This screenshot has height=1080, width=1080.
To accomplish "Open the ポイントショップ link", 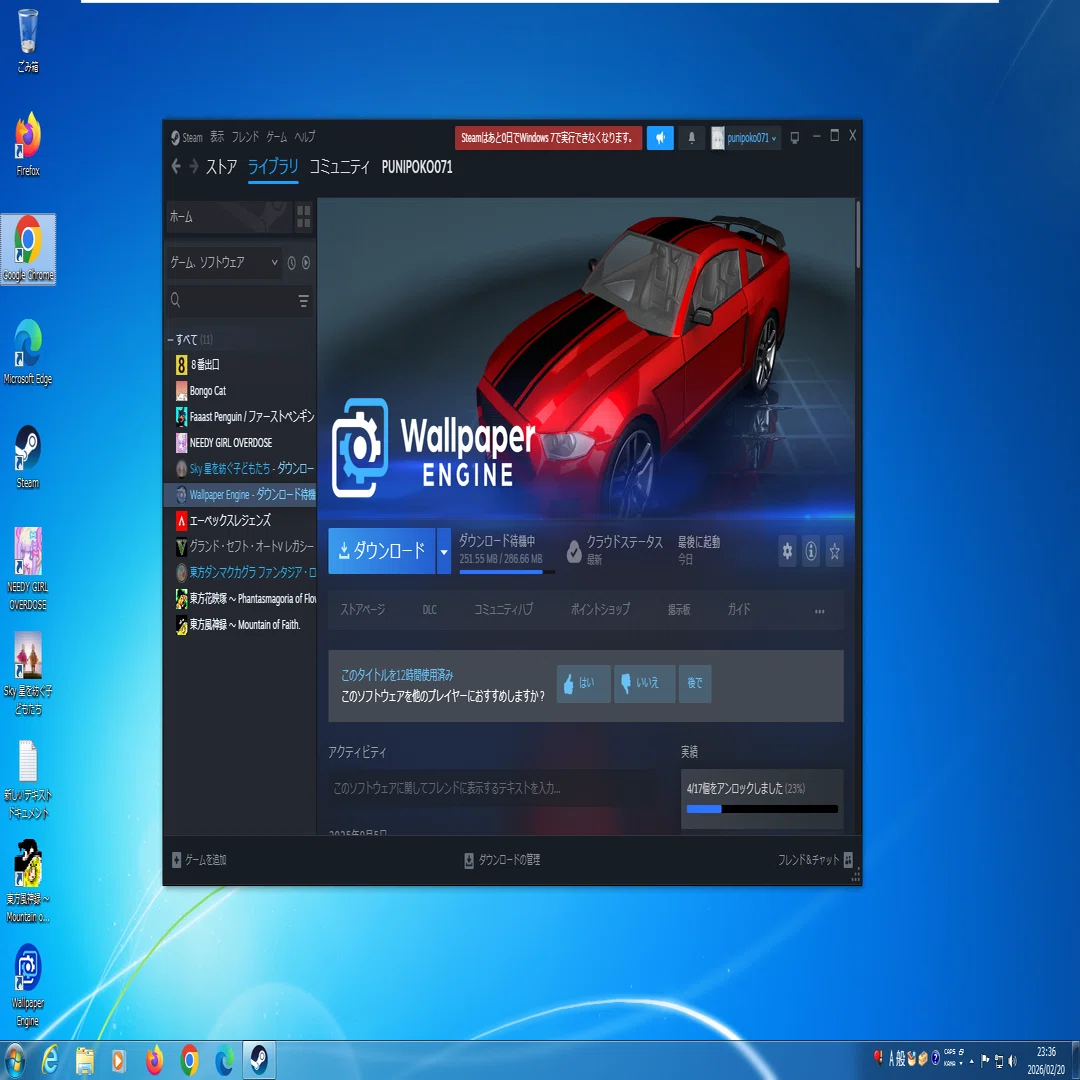I will (599, 610).
